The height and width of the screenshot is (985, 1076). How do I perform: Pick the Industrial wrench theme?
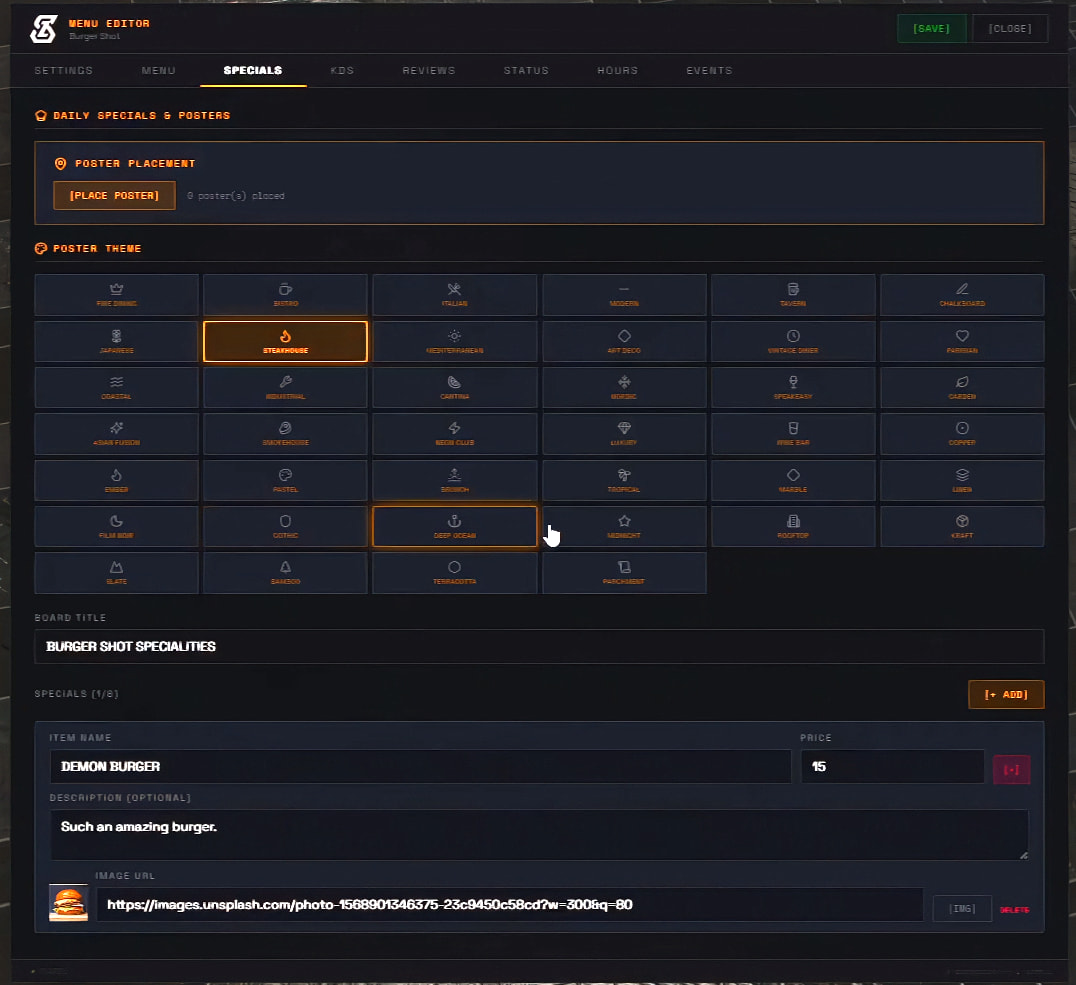point(285,387)
